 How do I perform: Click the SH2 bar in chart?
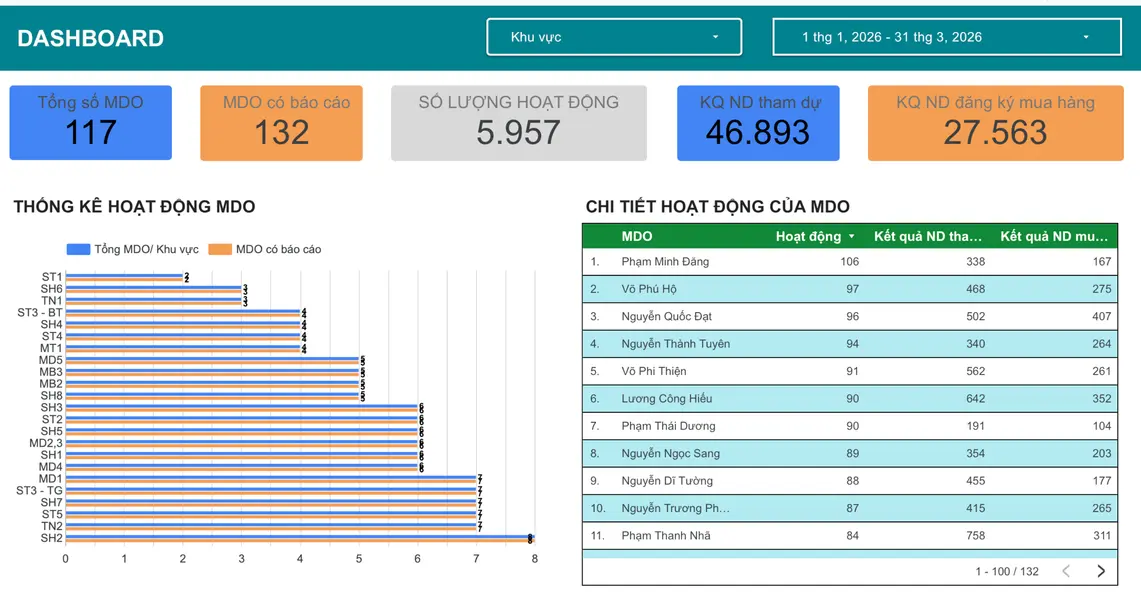pyautogui.click(x=299, y=538)
